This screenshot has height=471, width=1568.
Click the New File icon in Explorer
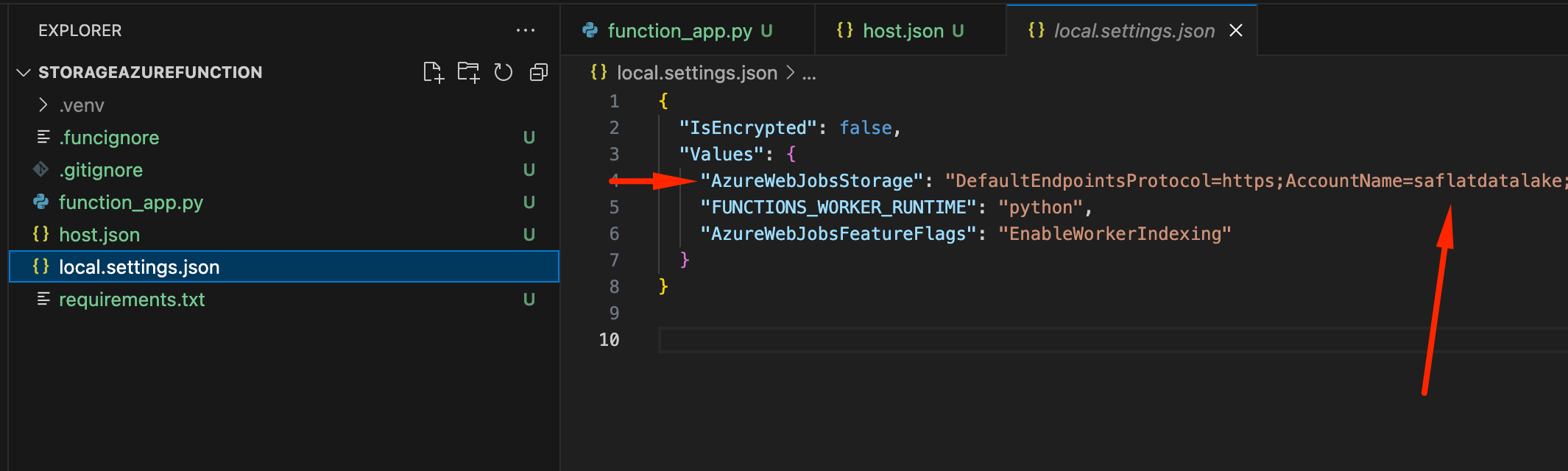[x=434, y=72]
